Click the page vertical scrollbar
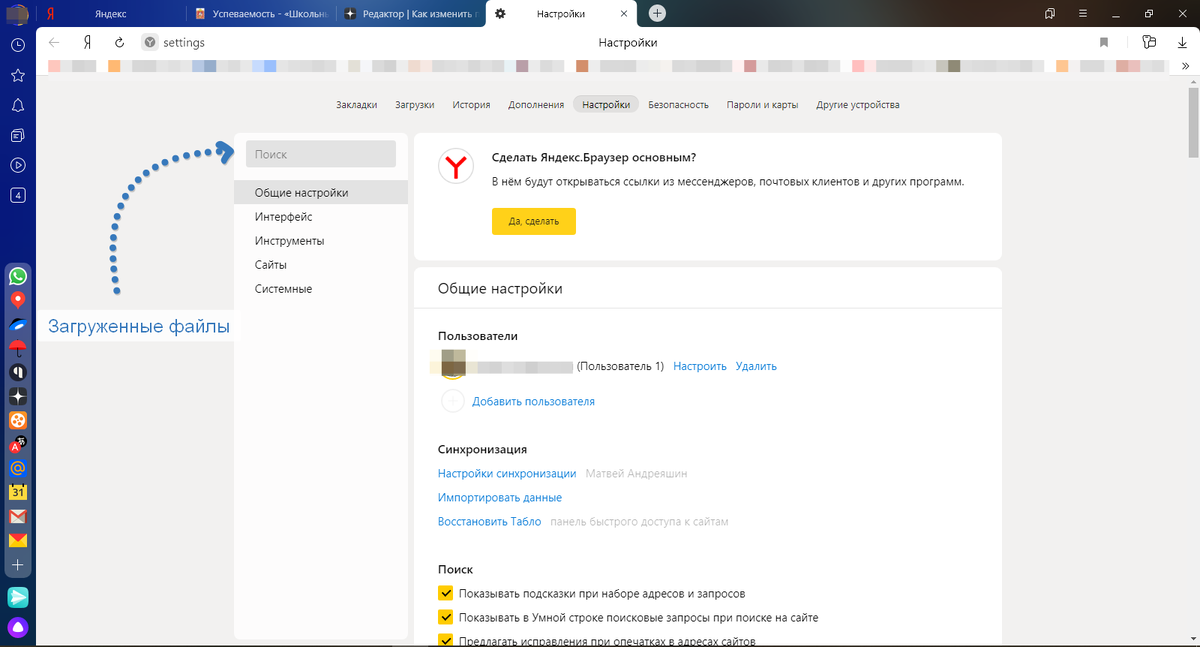 (1193, 121)
